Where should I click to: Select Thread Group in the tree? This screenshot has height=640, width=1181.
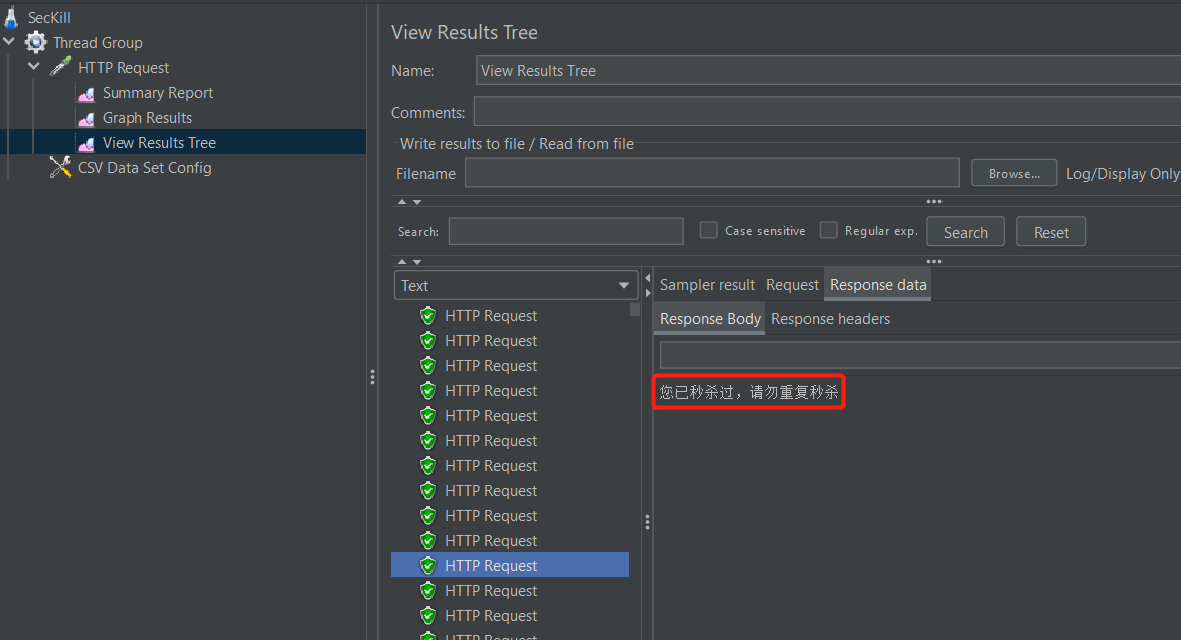point(97,43)
